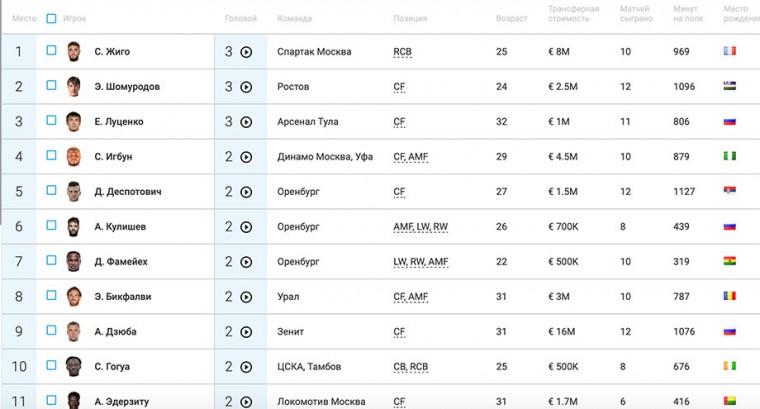Play headed goals video for С. Жиго

246,52
